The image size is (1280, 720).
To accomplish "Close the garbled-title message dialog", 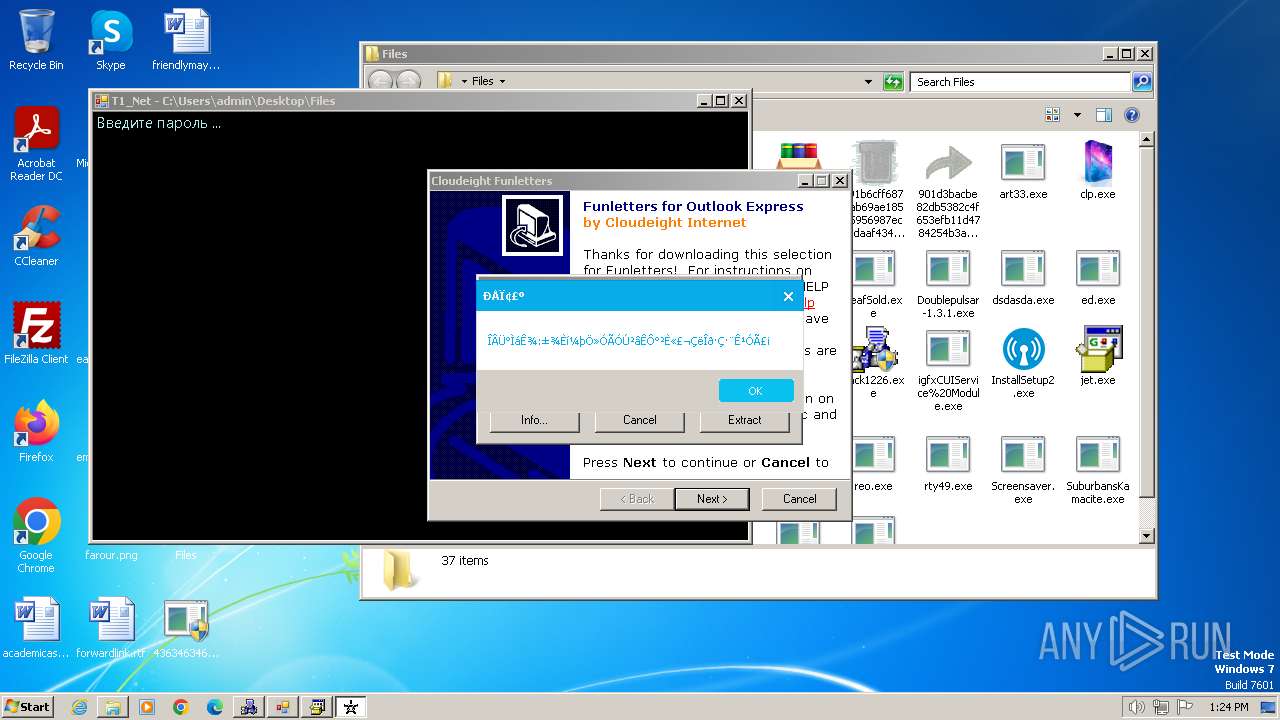I will pyautogui.click(x=788, y=296).
